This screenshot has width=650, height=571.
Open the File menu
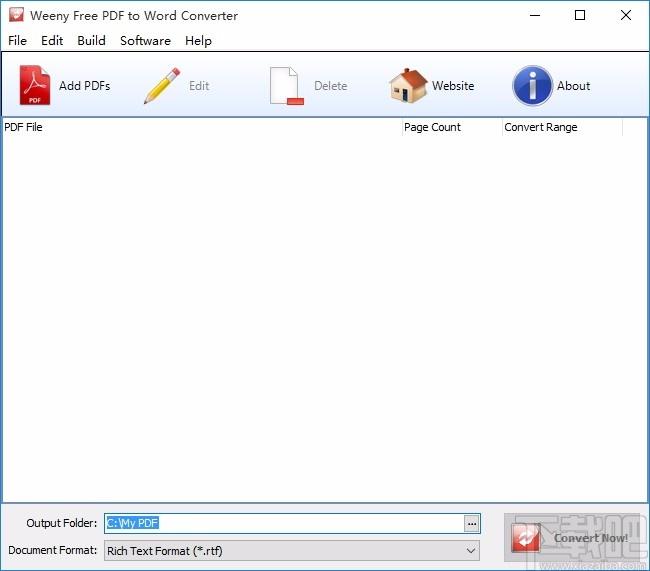17,41
